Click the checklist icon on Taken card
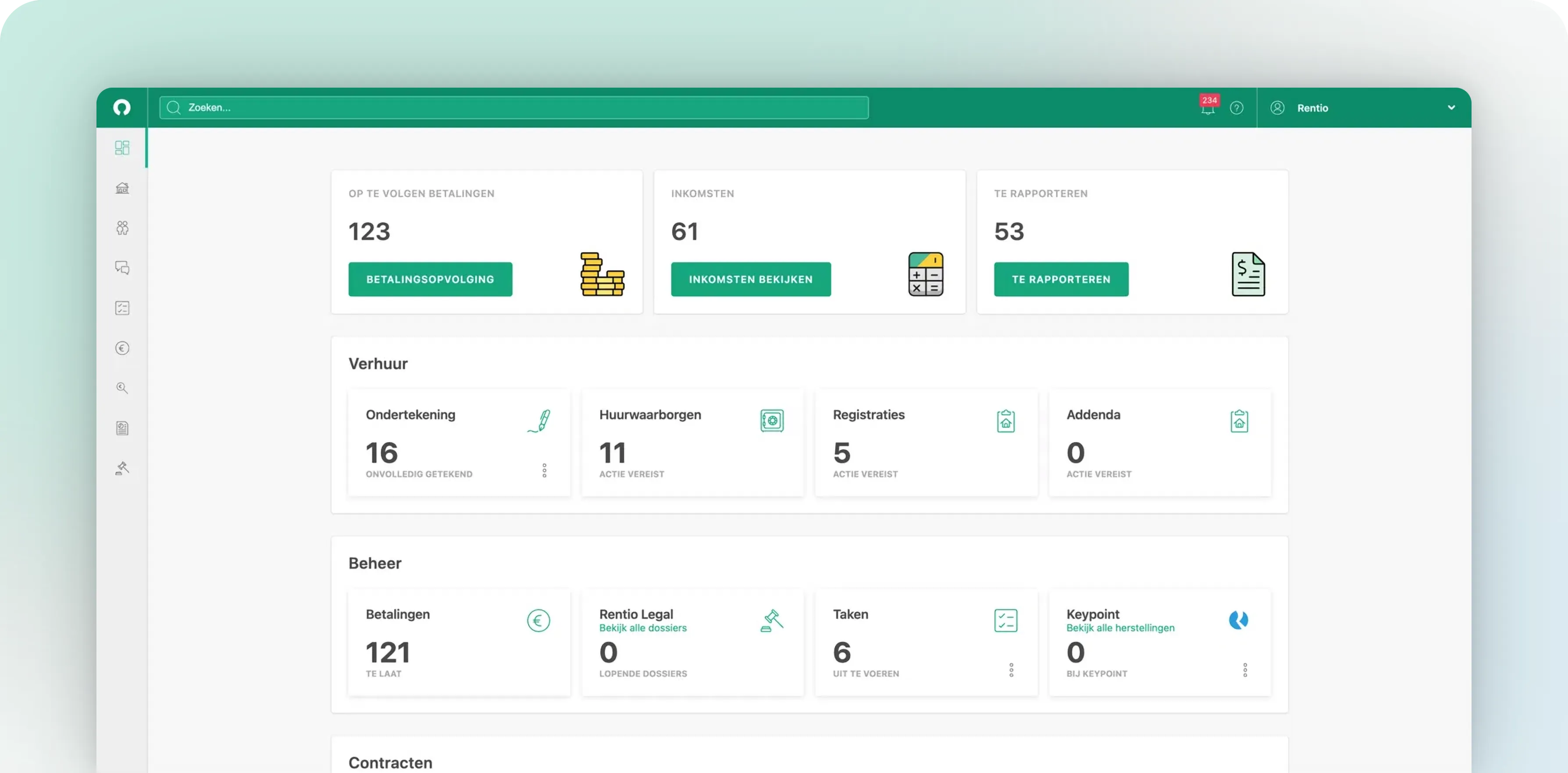The height and width of the screenshot is (773, 1568). pyautogui.click(x=1005, y=621)
